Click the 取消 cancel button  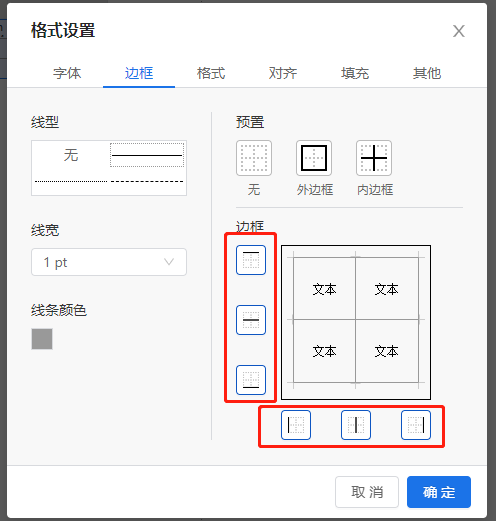367,492
